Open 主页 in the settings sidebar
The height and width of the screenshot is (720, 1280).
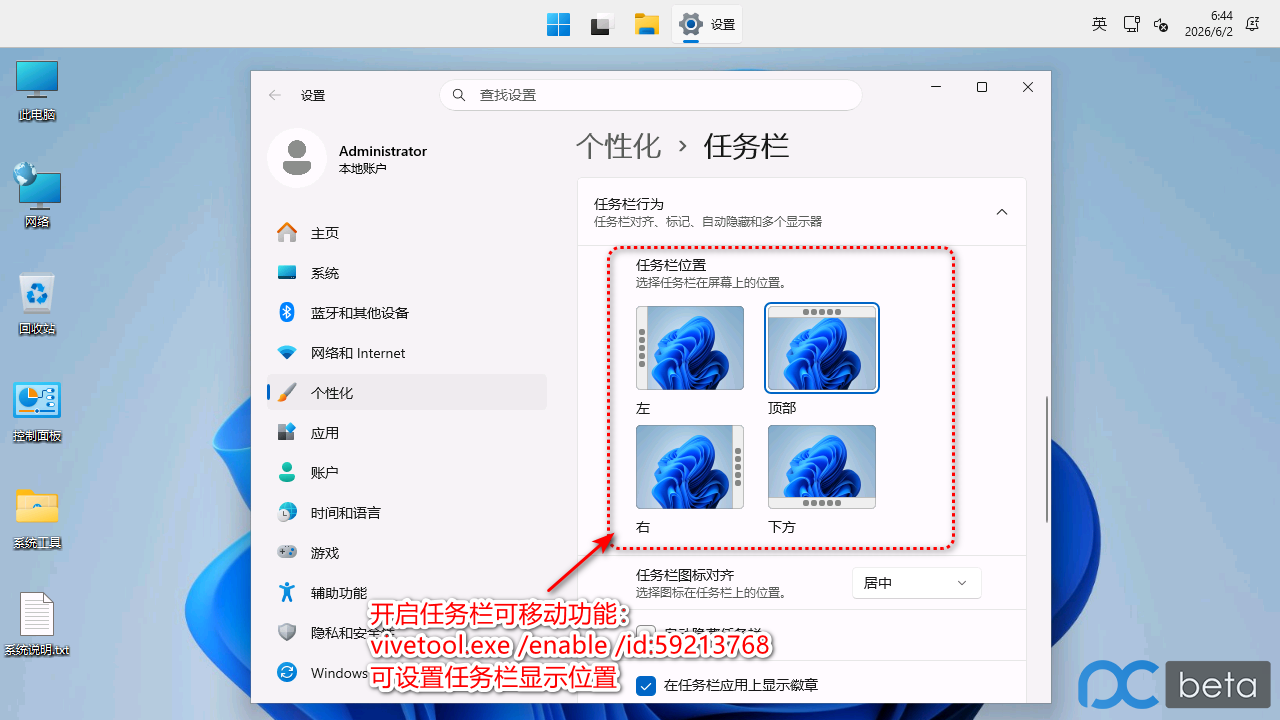point(407,233)
